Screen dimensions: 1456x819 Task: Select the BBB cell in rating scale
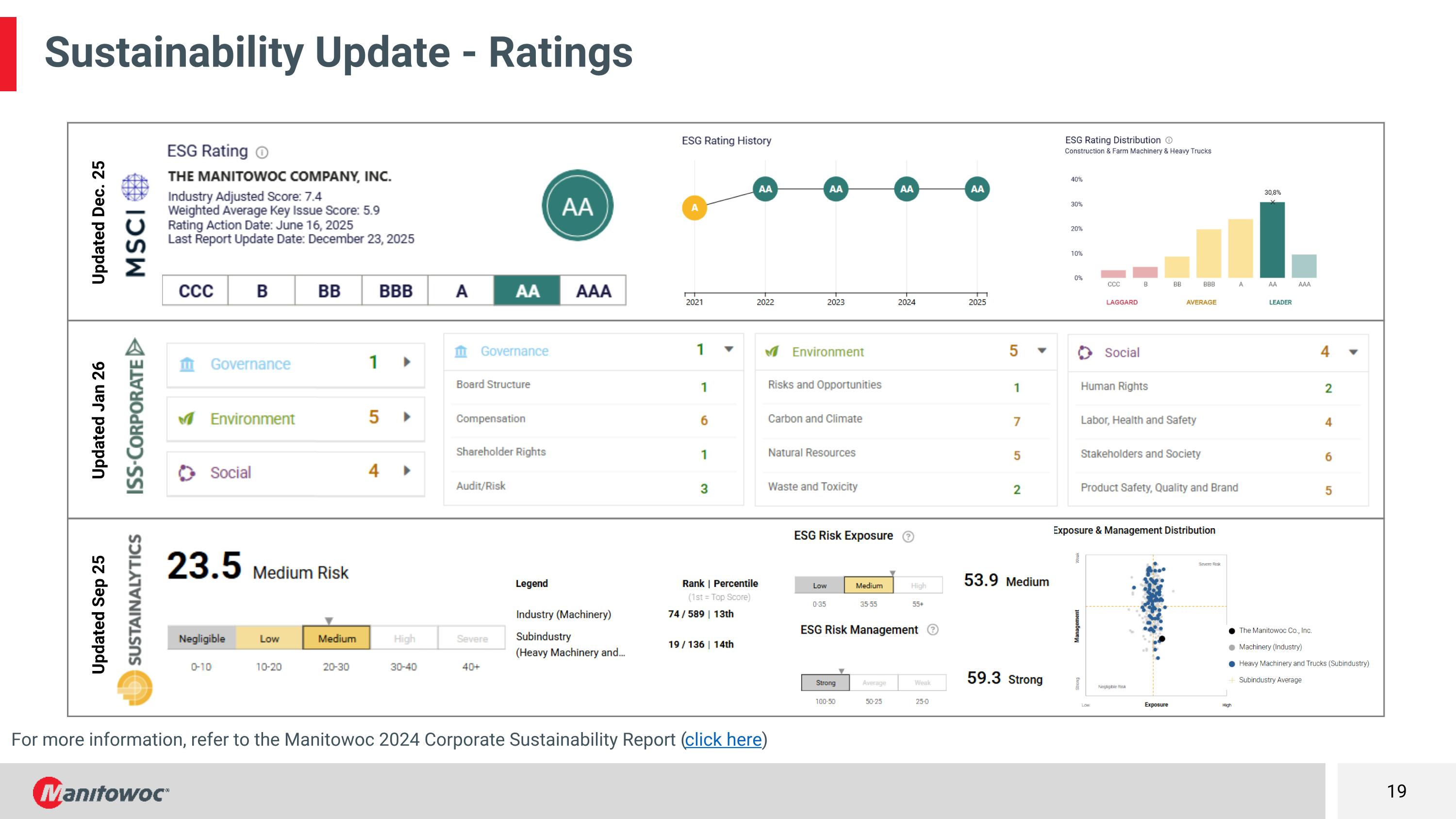pyautogui.click(x=395, y=290)
